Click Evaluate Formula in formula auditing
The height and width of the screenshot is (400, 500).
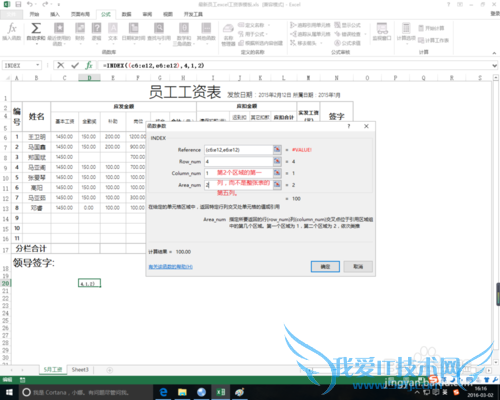(x=348, y=43)
